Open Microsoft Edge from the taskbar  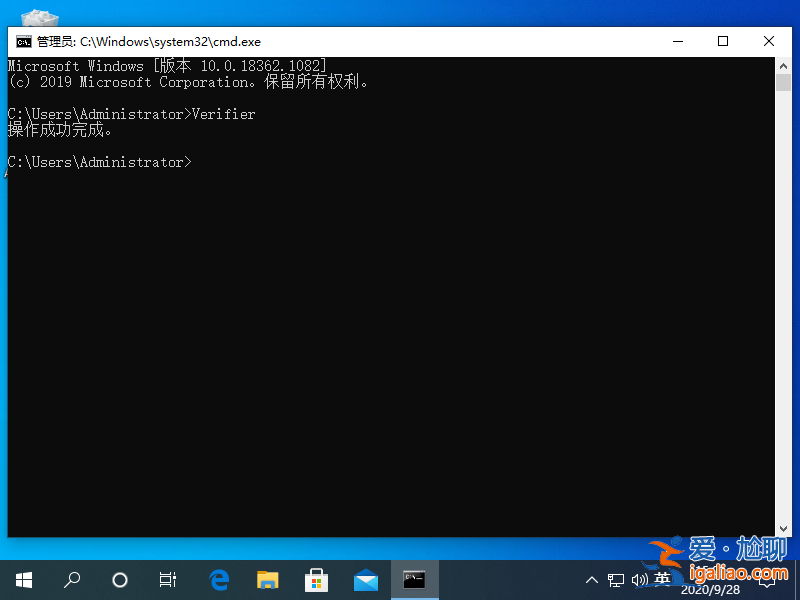click(x=219, y=579)
